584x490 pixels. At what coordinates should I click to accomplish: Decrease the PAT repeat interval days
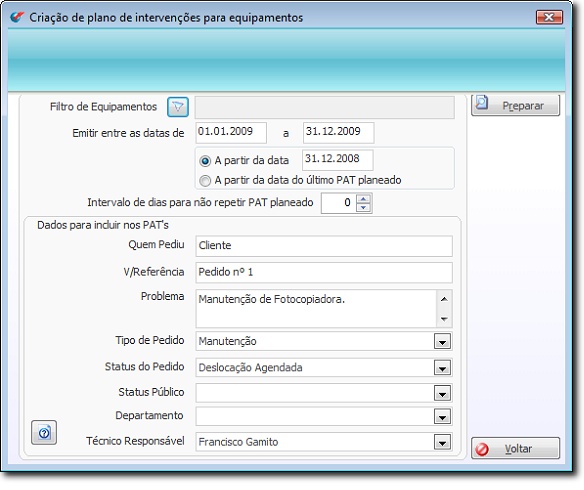click(x=364, y=208)
